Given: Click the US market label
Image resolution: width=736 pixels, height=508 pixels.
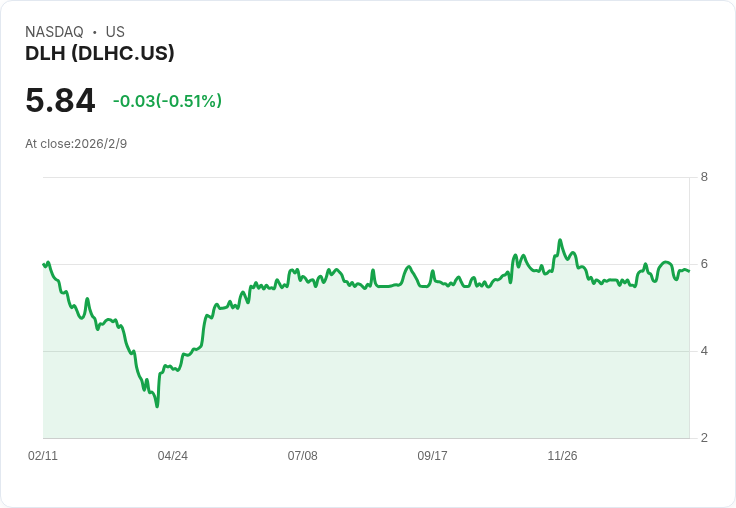Looking at the screenshot, I should click(115, 32).
